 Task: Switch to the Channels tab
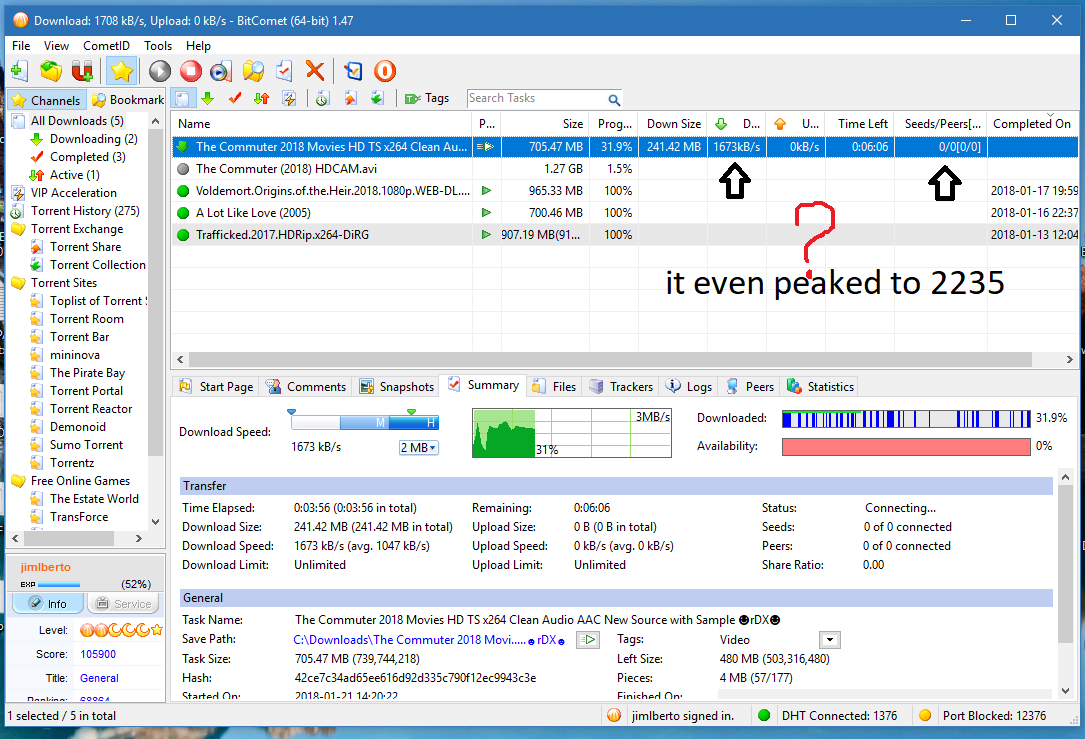(47, 100)
